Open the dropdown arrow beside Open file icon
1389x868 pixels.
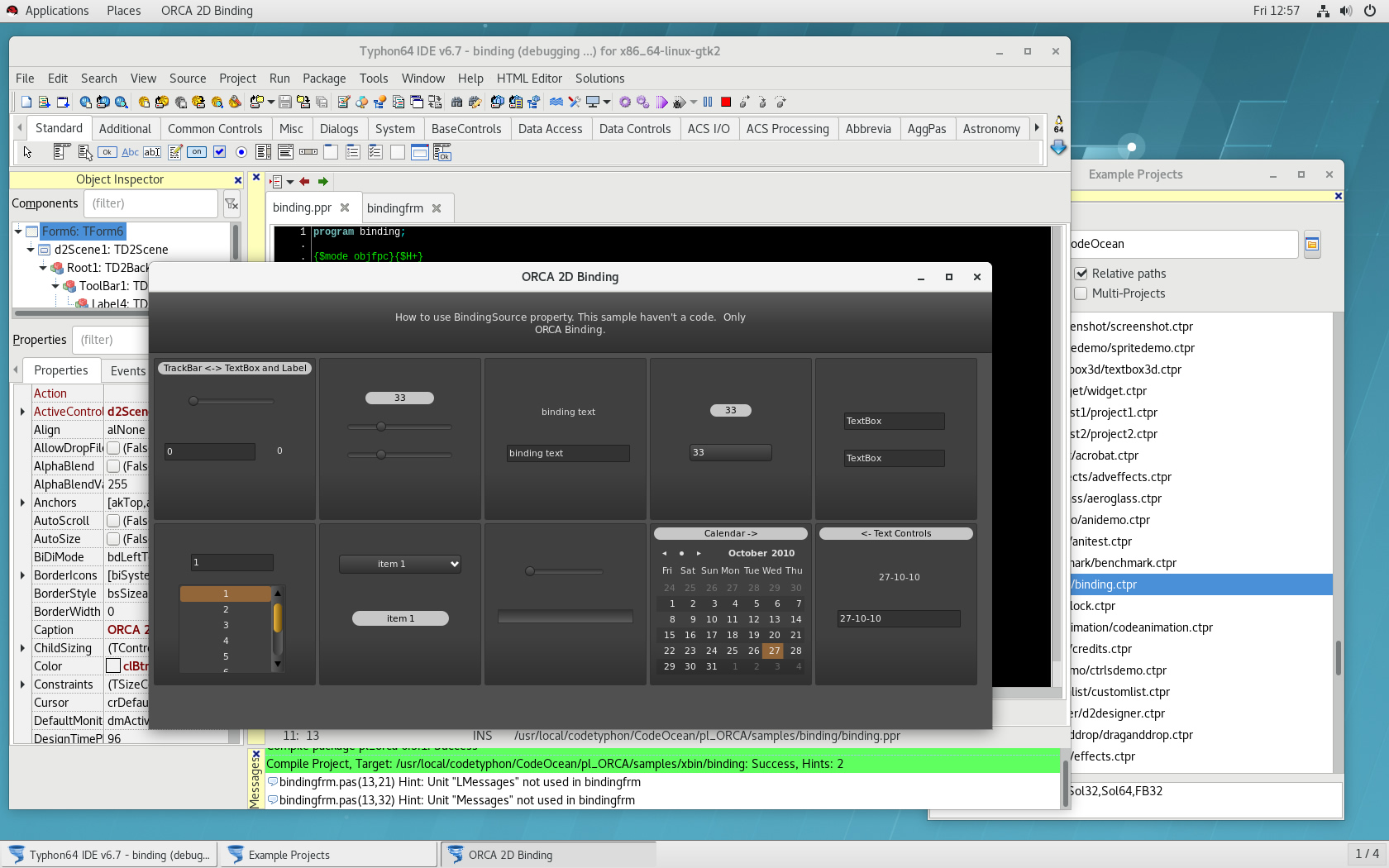click(x=270, y=102)
